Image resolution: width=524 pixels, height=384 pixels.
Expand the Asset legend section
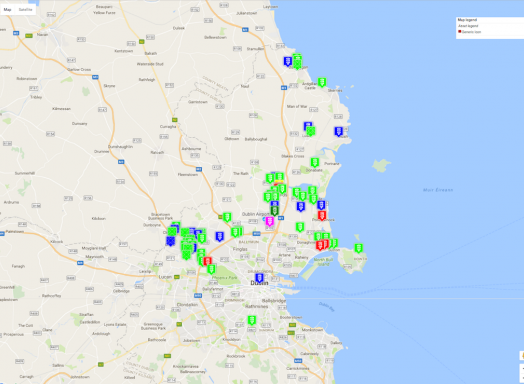pyautogui.click(x=468, y=26)
